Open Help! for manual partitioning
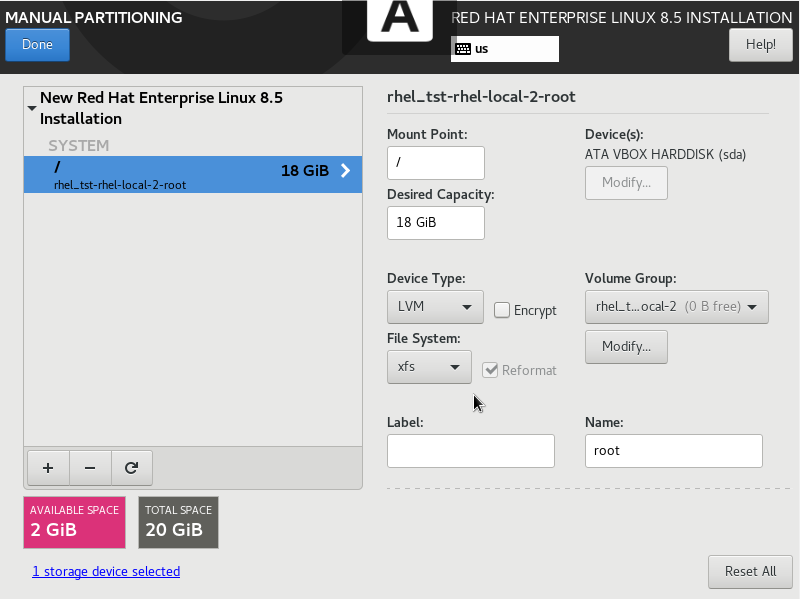Viewport: 800px width, 599px height. click(x=761, y=44)
